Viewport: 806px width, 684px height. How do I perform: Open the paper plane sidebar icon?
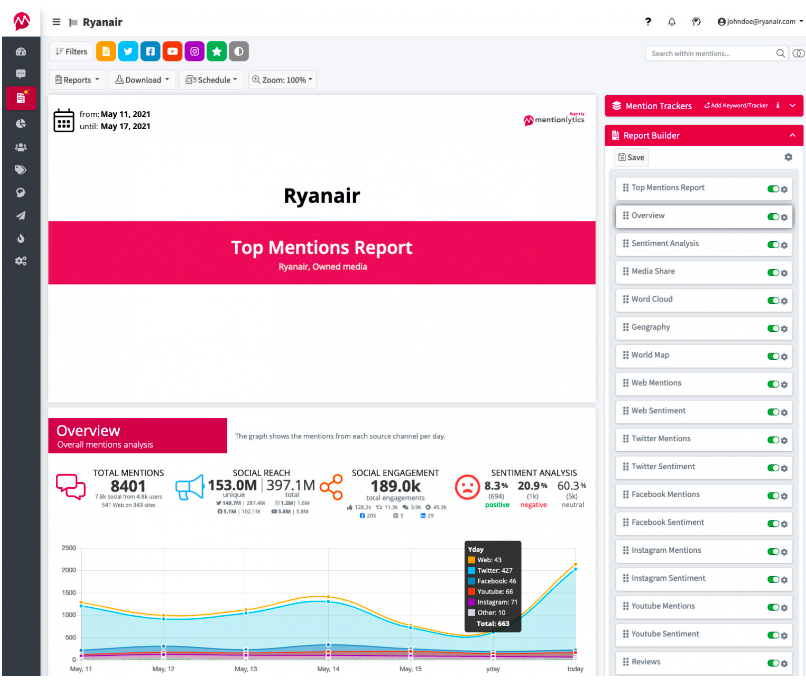pos(21,216)
